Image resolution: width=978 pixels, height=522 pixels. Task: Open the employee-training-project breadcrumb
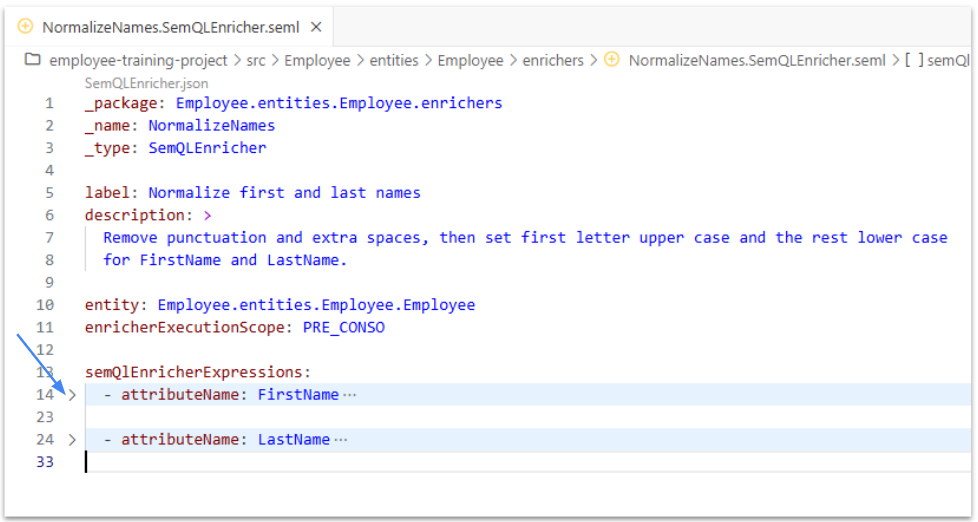138,60
